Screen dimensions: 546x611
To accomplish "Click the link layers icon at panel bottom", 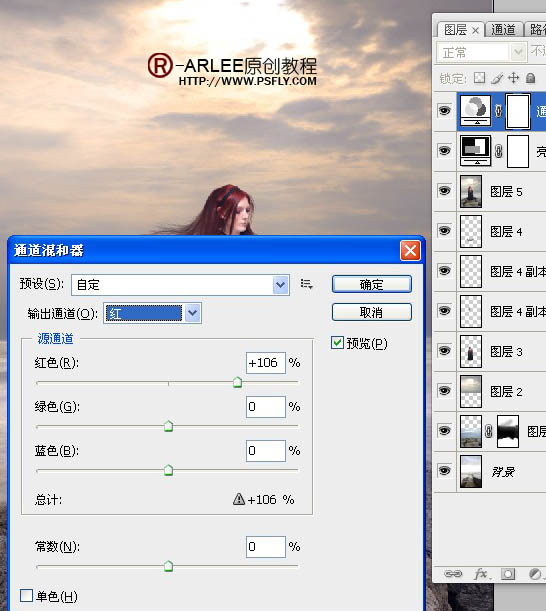I will pyautogui.click(x=453, y=574).
